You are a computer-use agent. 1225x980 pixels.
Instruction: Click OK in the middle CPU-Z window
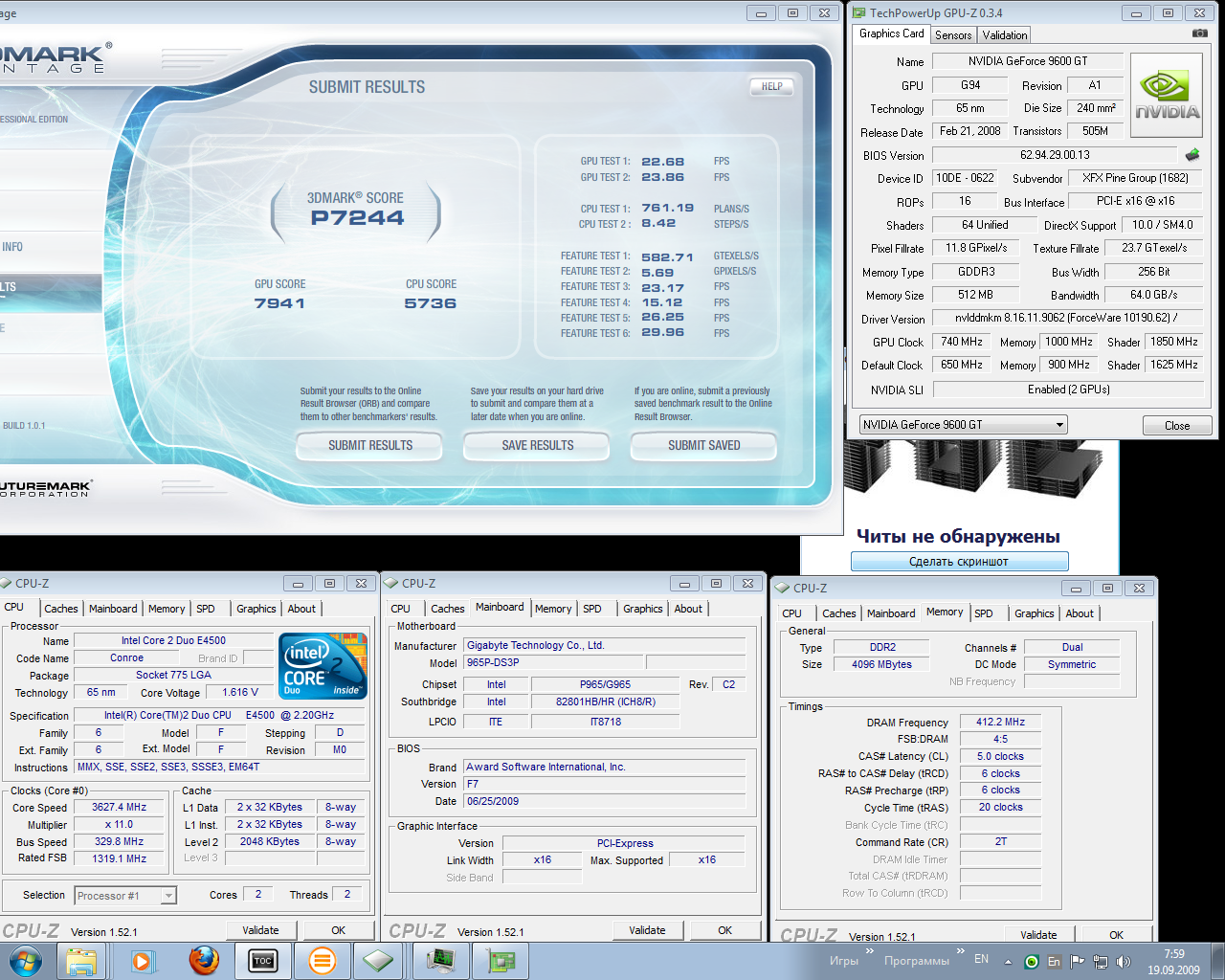click(725, 930)
